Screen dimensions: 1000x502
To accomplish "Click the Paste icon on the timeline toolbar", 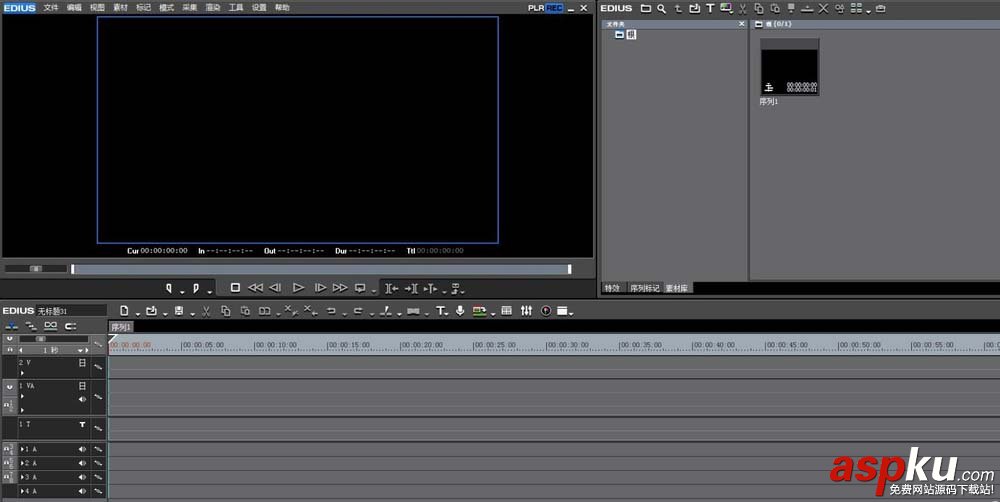I will pos(245,311).
